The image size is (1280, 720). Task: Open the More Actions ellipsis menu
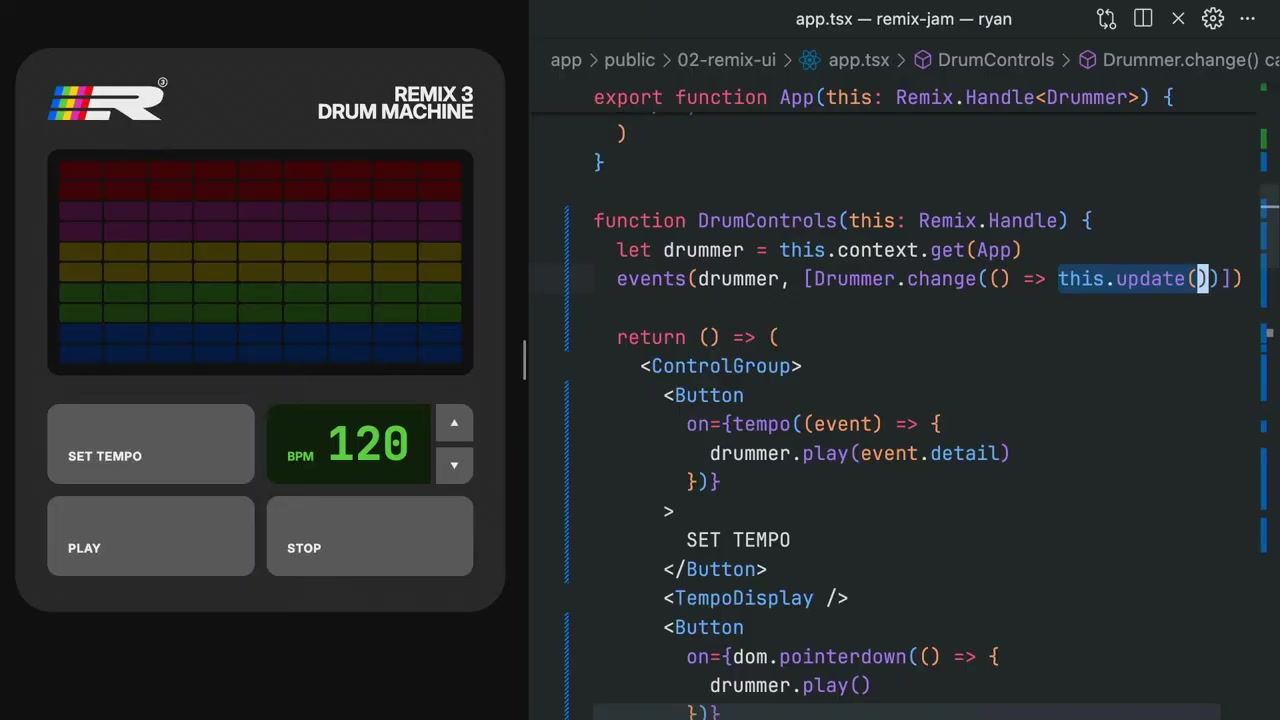pos(1247,19)
